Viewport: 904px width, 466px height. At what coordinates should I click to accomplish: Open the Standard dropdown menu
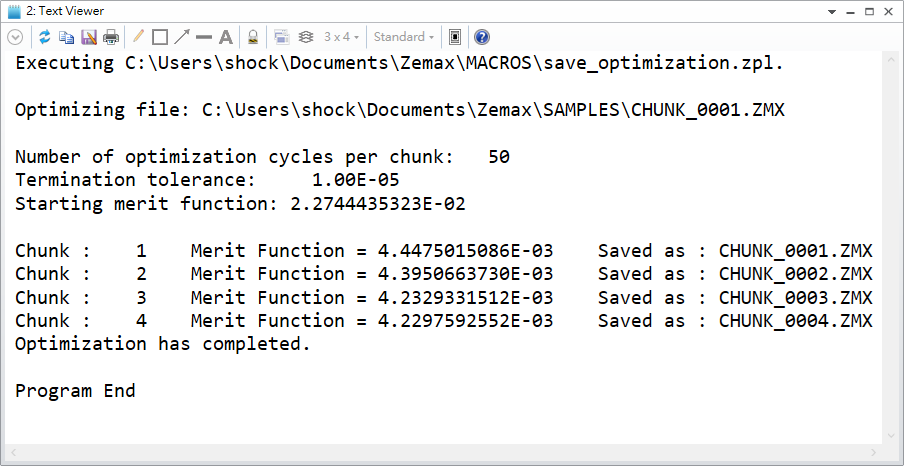(403, 37)
